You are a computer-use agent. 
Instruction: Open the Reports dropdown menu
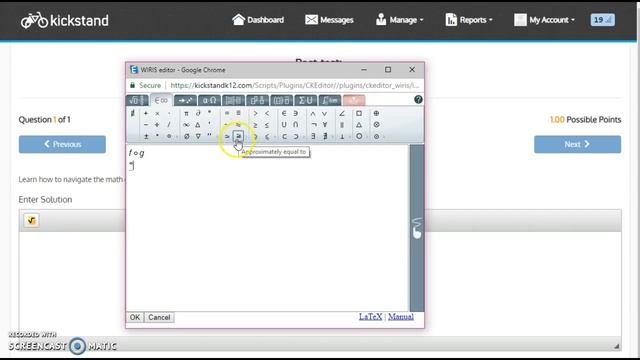pos(469,20)
